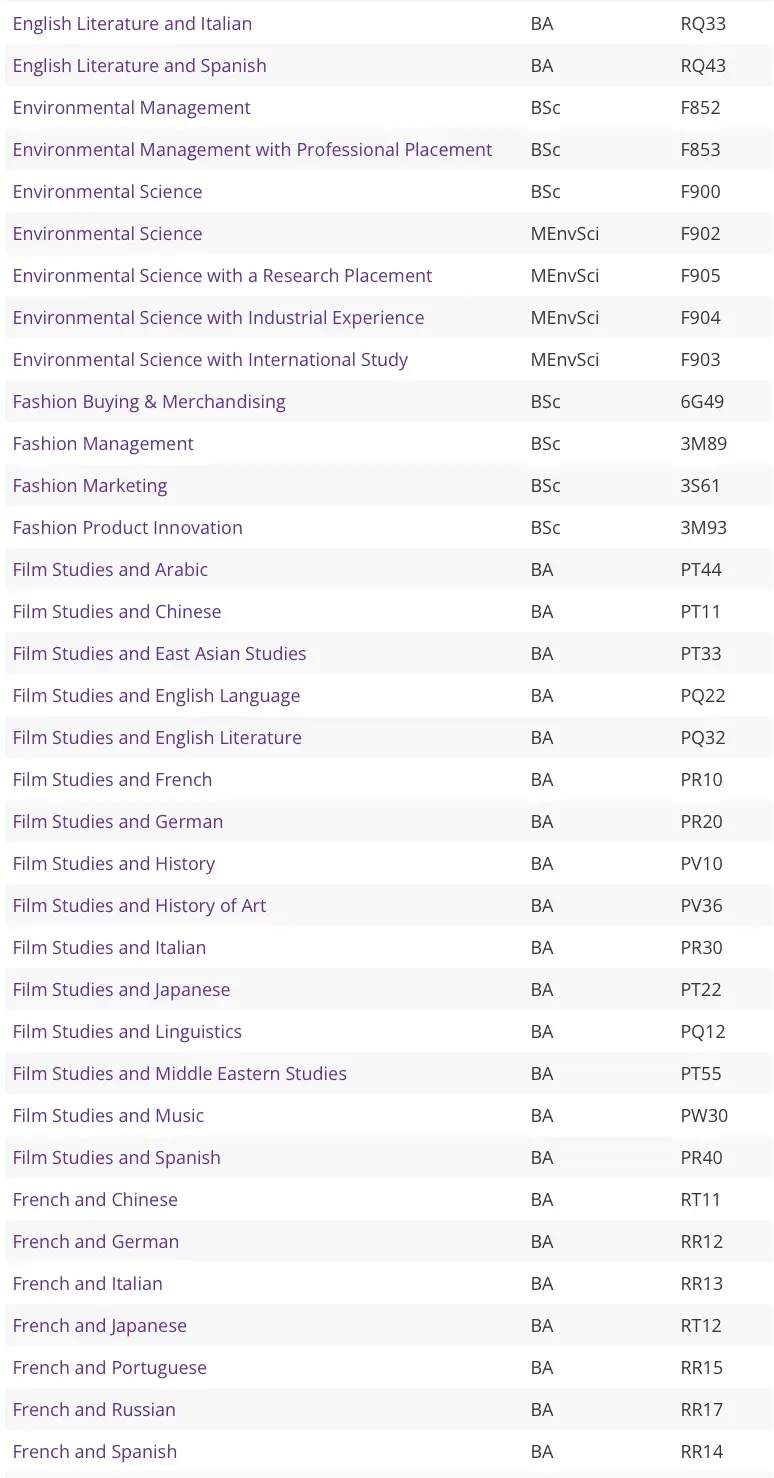
Task: Select Film Studies and English Literature
Action: pyautogui.click(x=157, y=738)
